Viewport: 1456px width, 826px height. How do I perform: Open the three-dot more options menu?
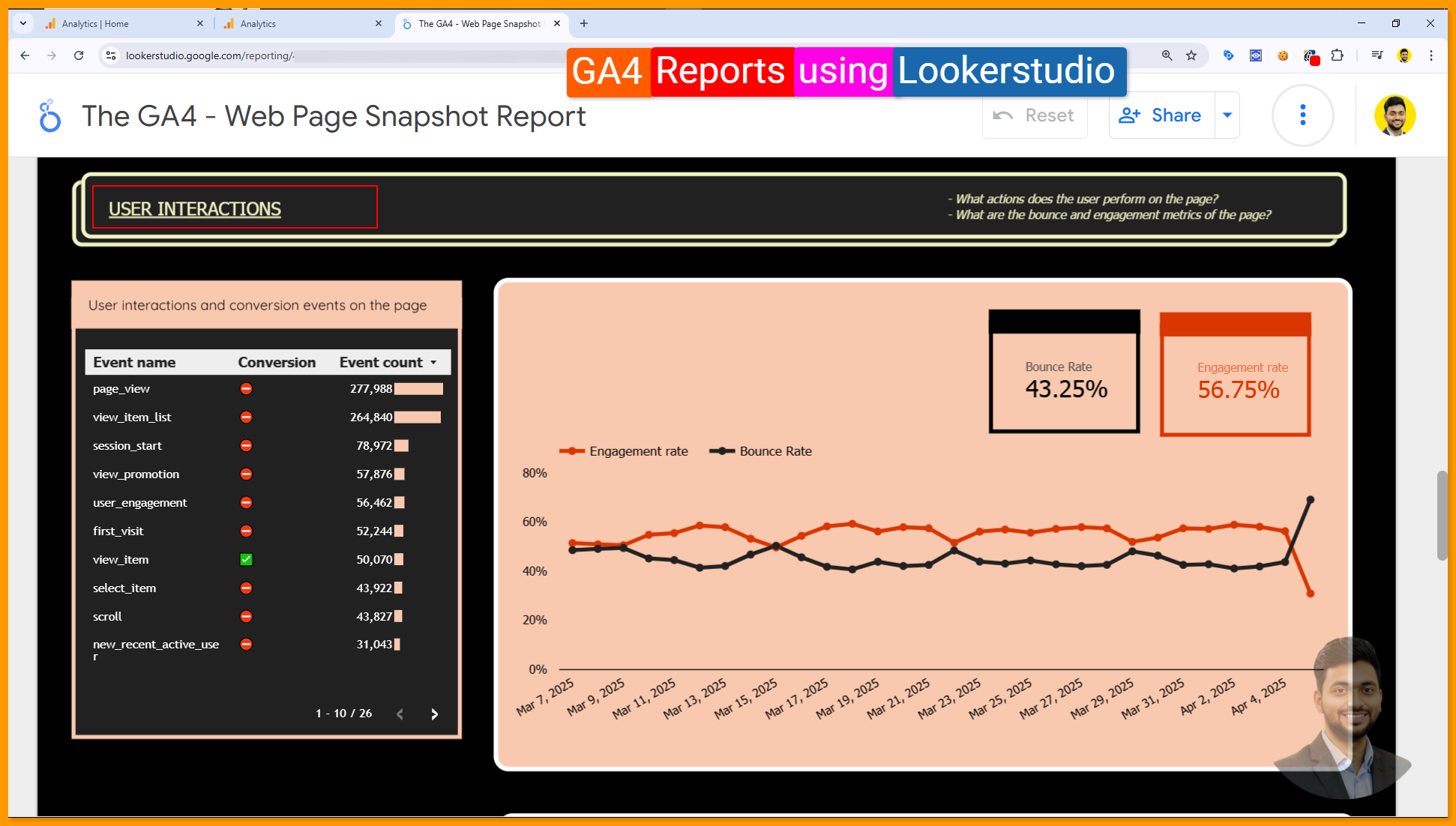(1302, 115)
